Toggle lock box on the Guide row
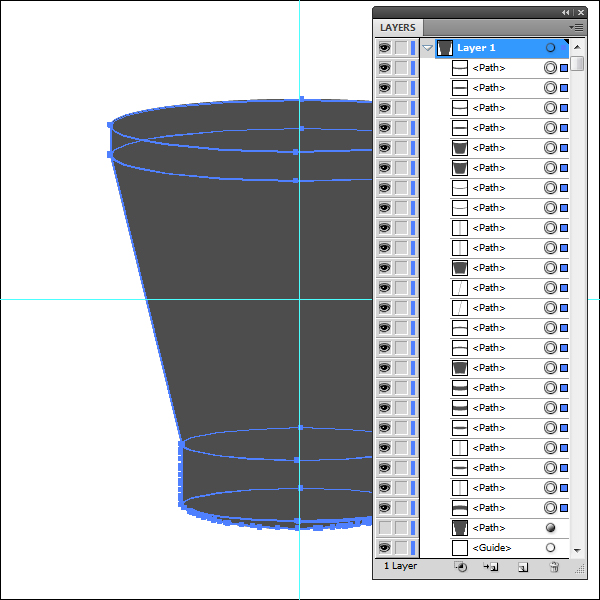600x600 pixels. click(x=401, y=548)
